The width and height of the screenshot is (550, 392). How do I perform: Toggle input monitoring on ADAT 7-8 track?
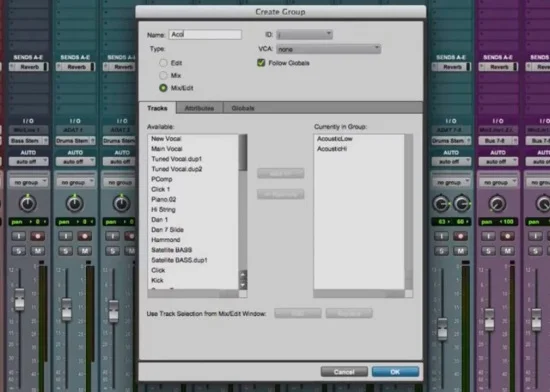[x=442, y=236]
